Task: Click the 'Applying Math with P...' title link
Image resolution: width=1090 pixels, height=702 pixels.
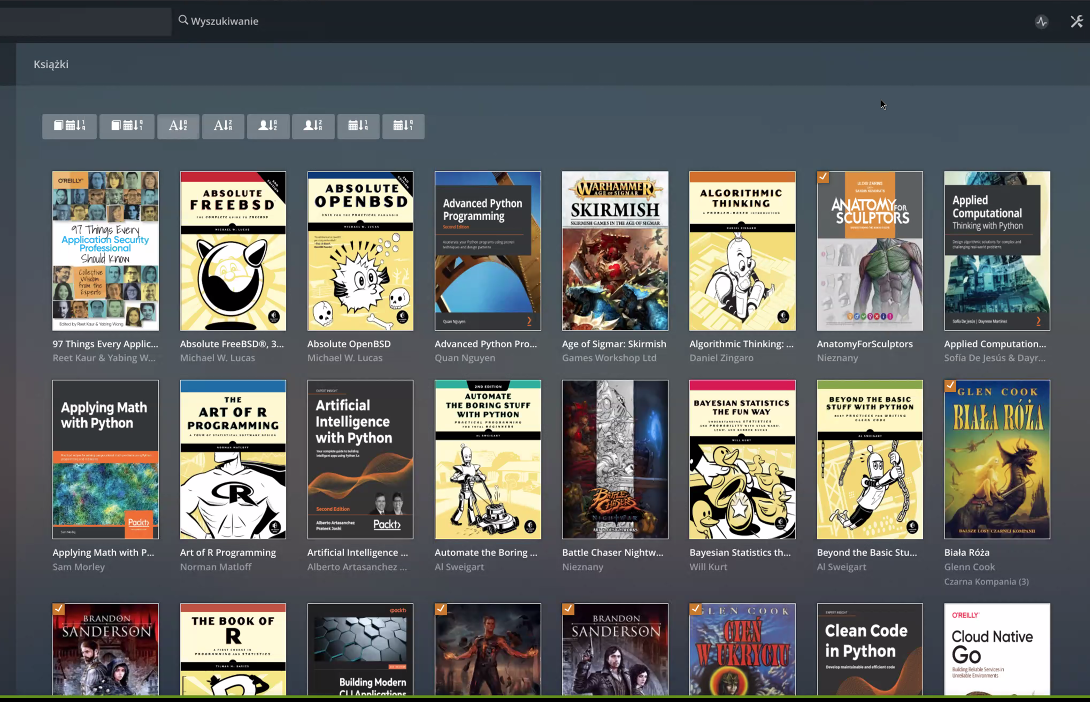Action: click(104, 553)
